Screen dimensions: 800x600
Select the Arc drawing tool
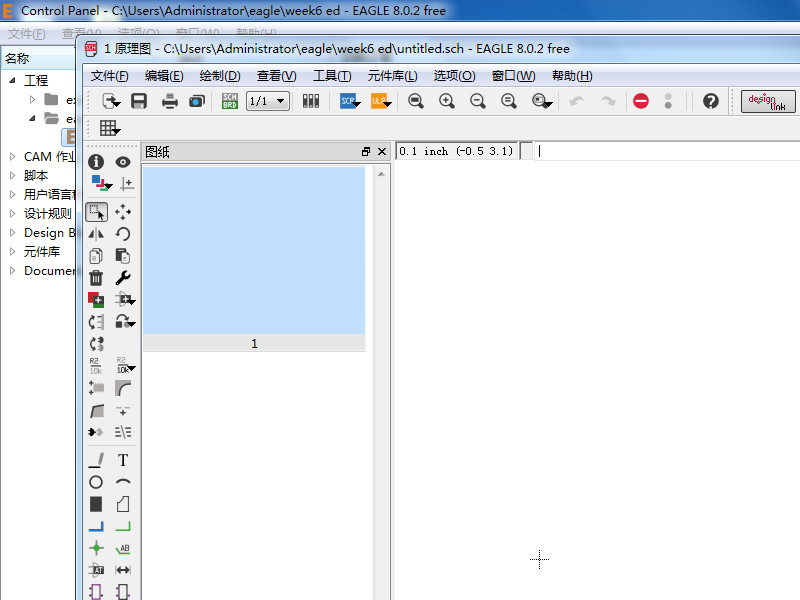click(x=123, y=482)
